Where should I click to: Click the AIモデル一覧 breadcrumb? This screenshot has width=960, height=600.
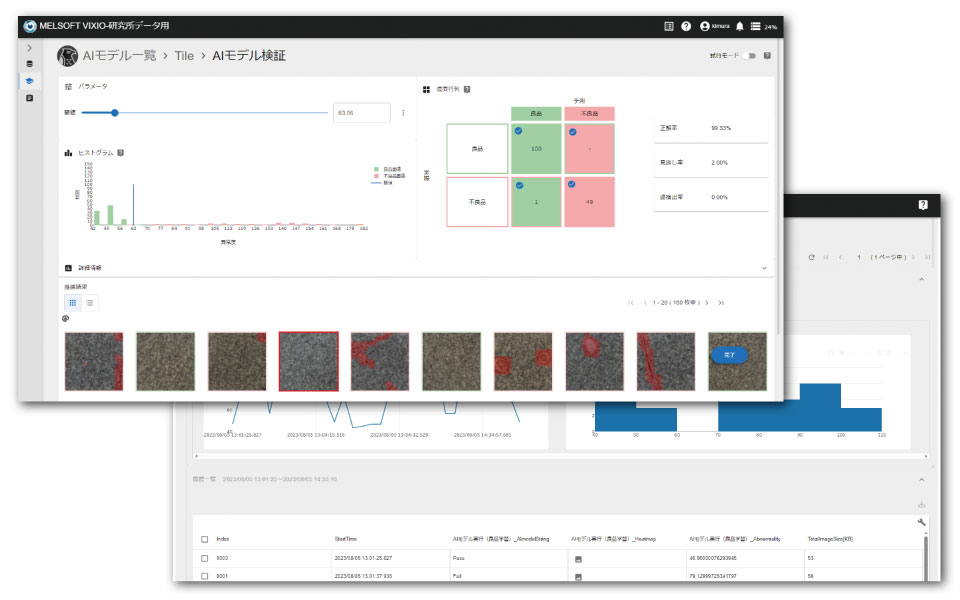120,56
